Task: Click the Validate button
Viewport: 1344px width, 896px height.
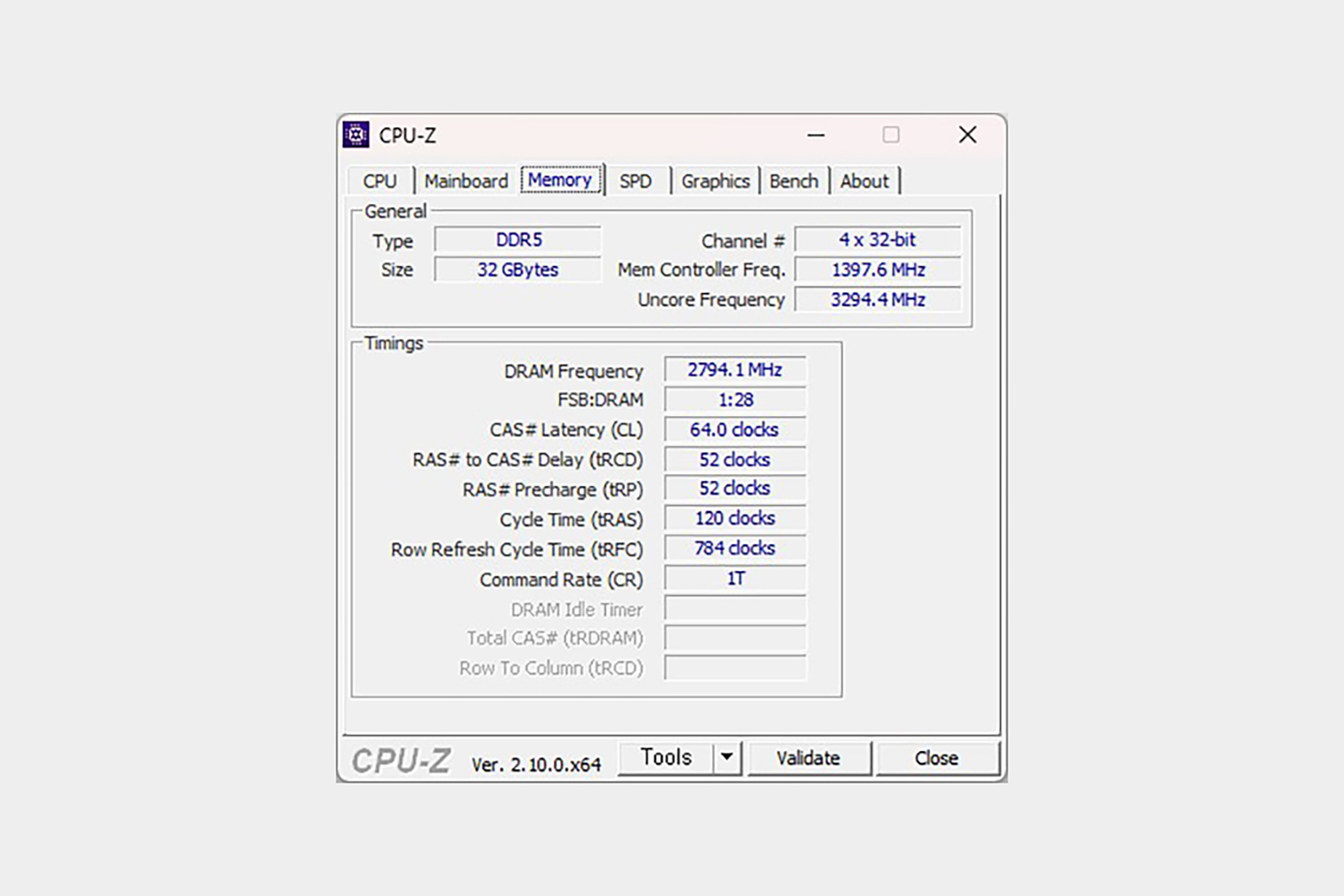Action: (808, 758)
